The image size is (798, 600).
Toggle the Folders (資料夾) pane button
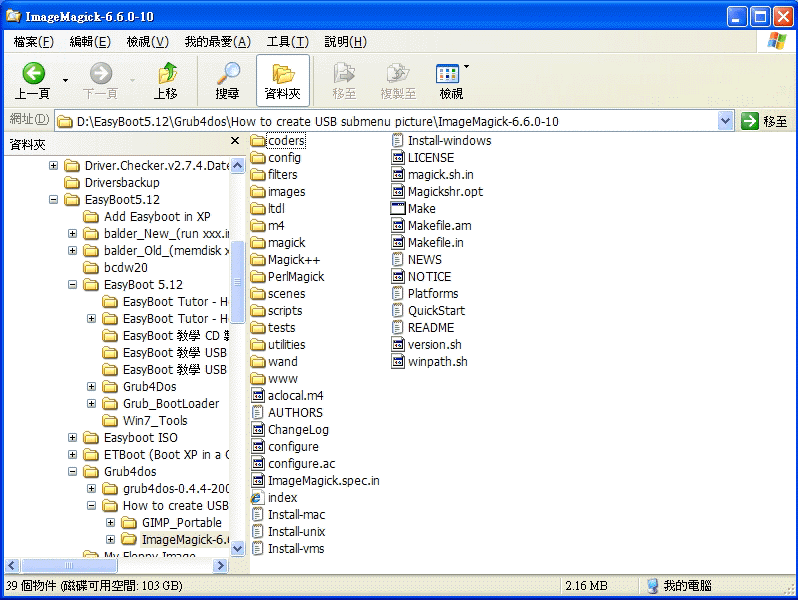click(x=283, y=80)
